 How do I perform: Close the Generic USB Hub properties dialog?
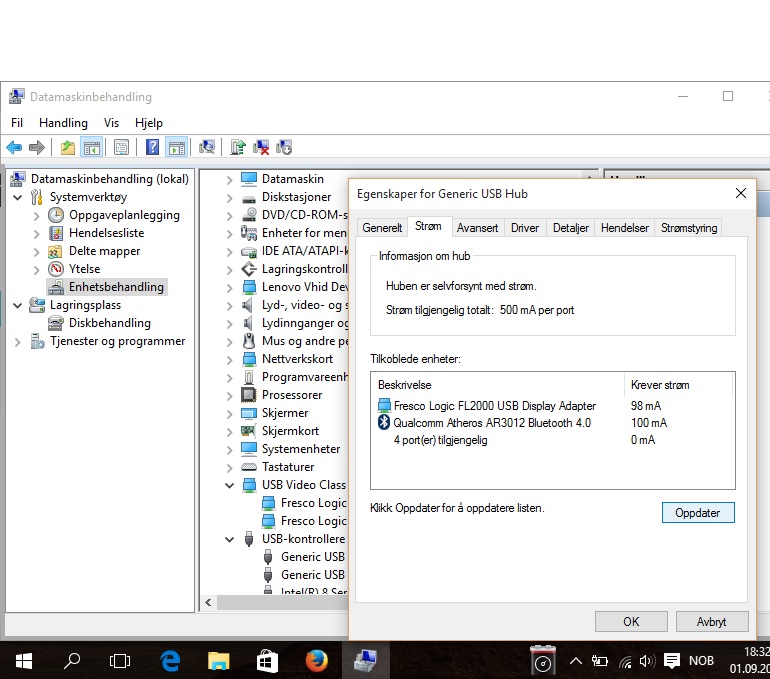(741, 193)
